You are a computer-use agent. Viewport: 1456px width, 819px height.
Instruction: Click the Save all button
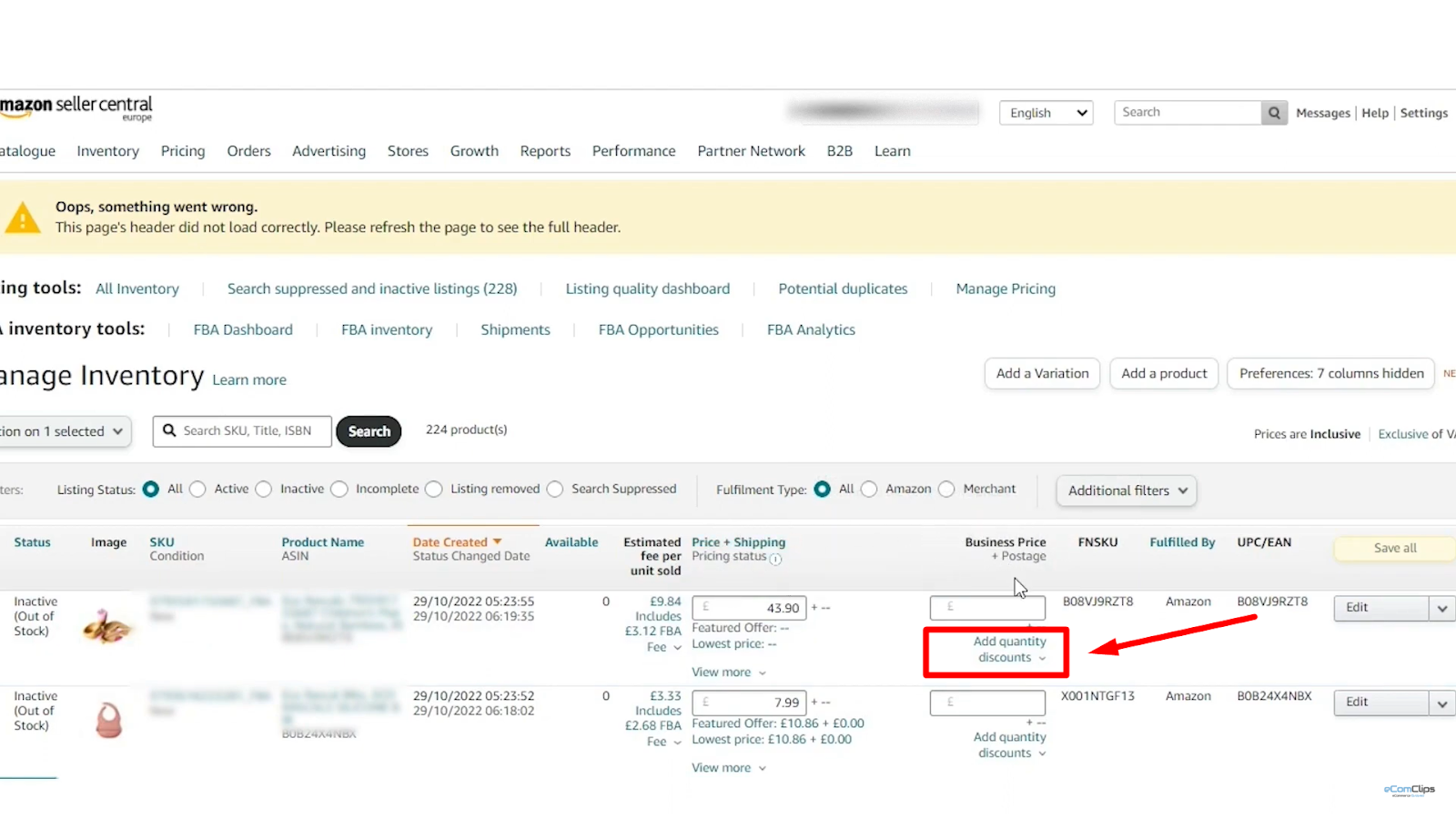point(1395,548)
